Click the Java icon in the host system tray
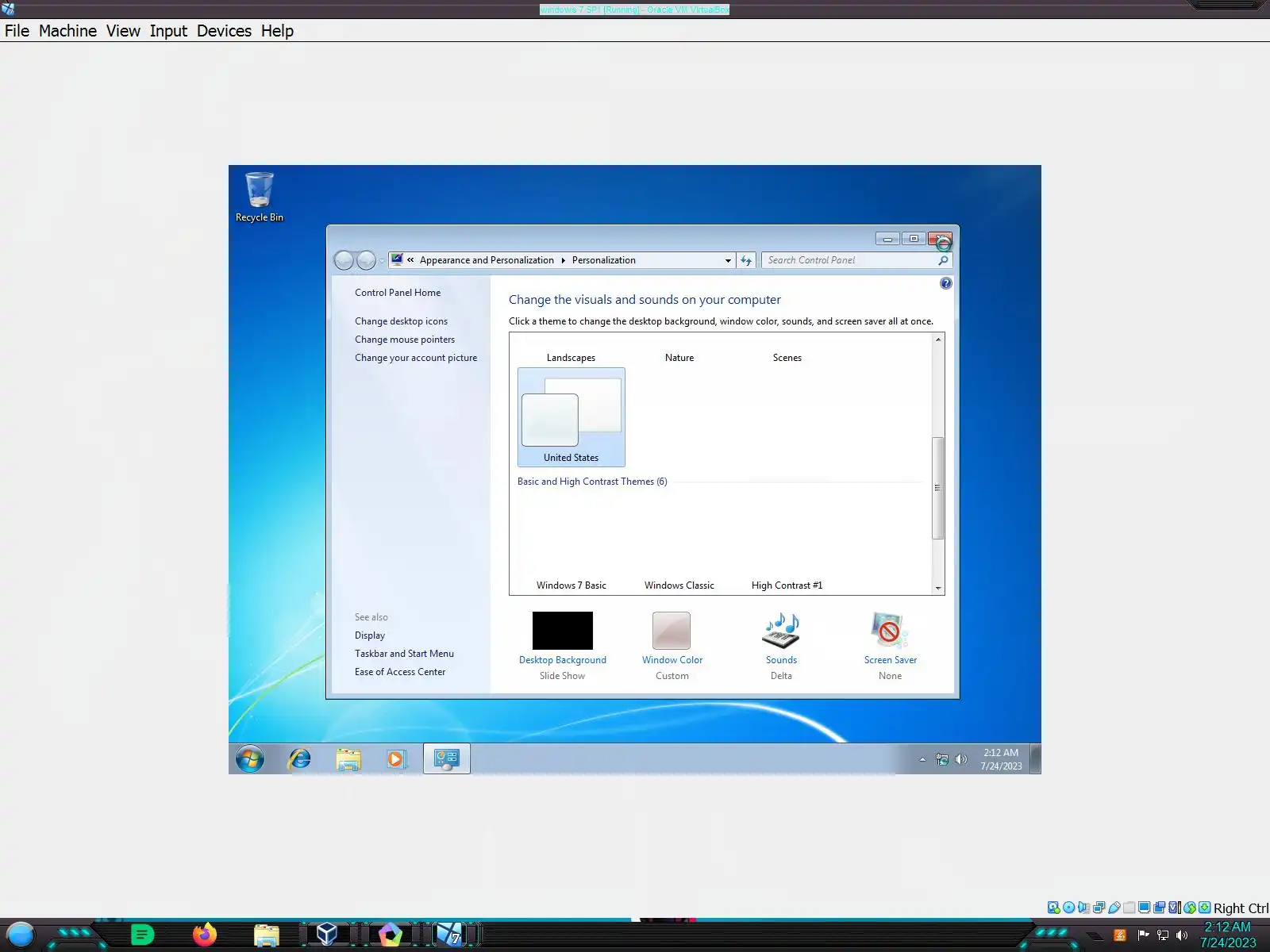This screenshot has width=1270, height=952. [1120, 935]
